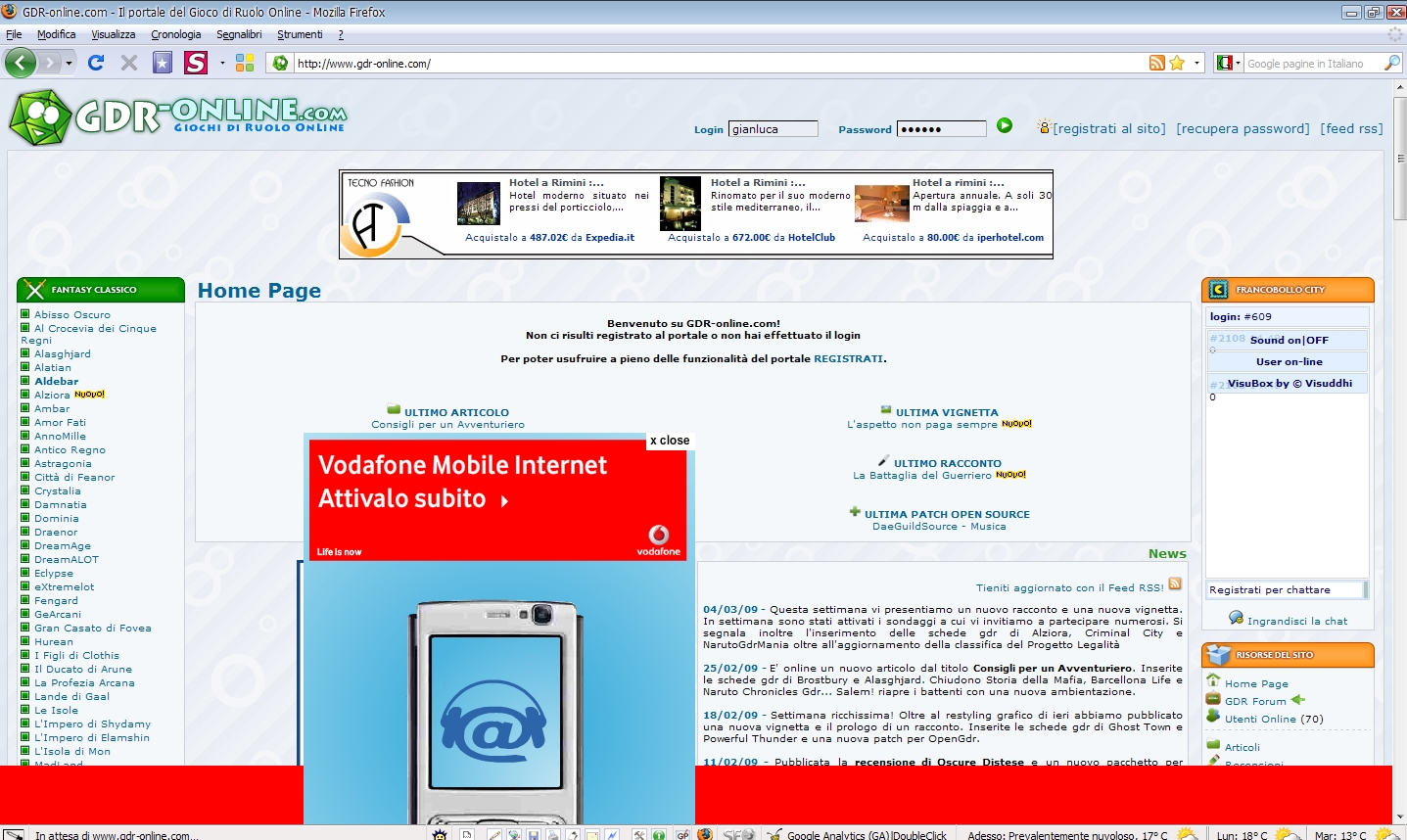1407x840 pixels.
Task: Click the GDR Forum link
Action: tap(1255, 701)
